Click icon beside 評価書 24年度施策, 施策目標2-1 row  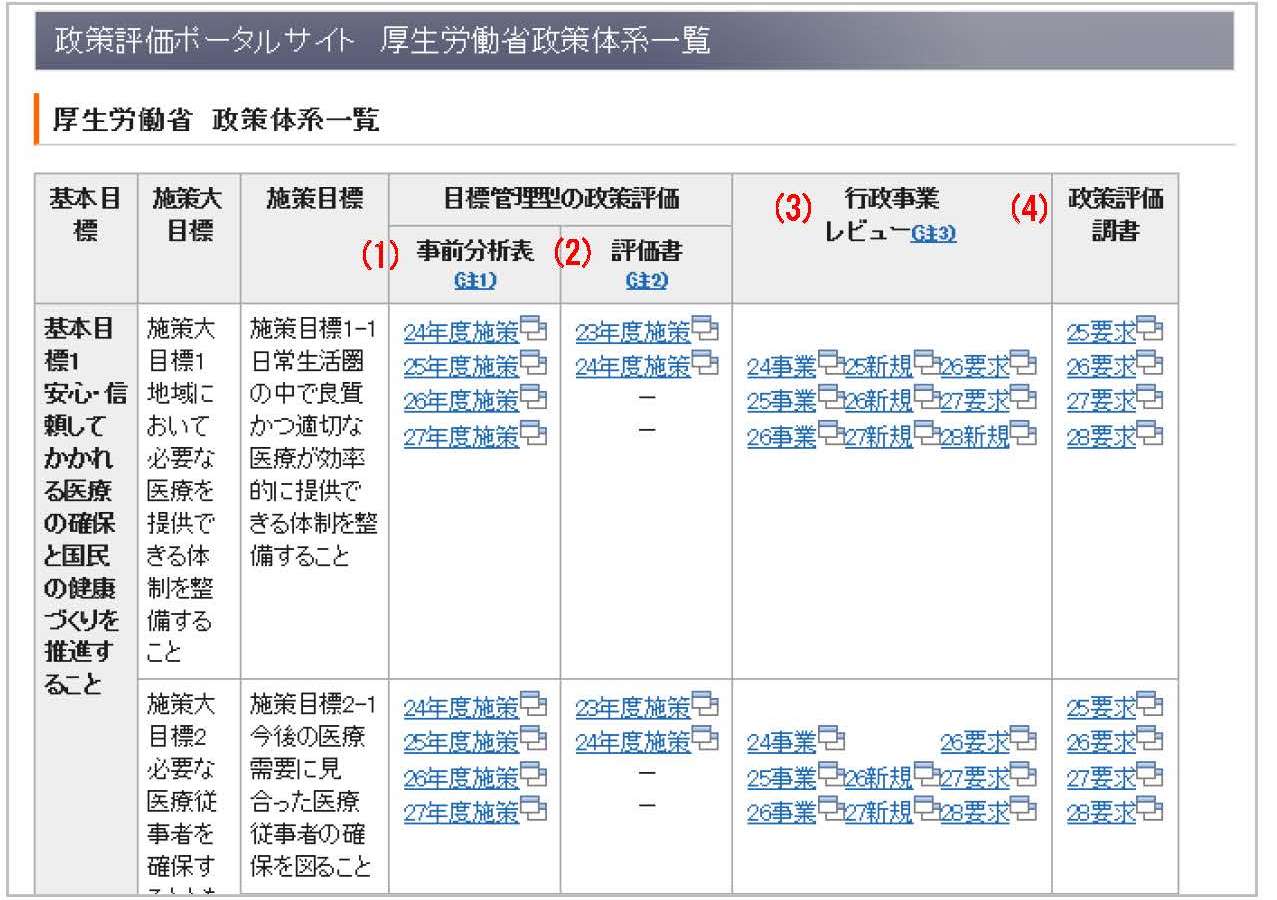tap(707, 741)
